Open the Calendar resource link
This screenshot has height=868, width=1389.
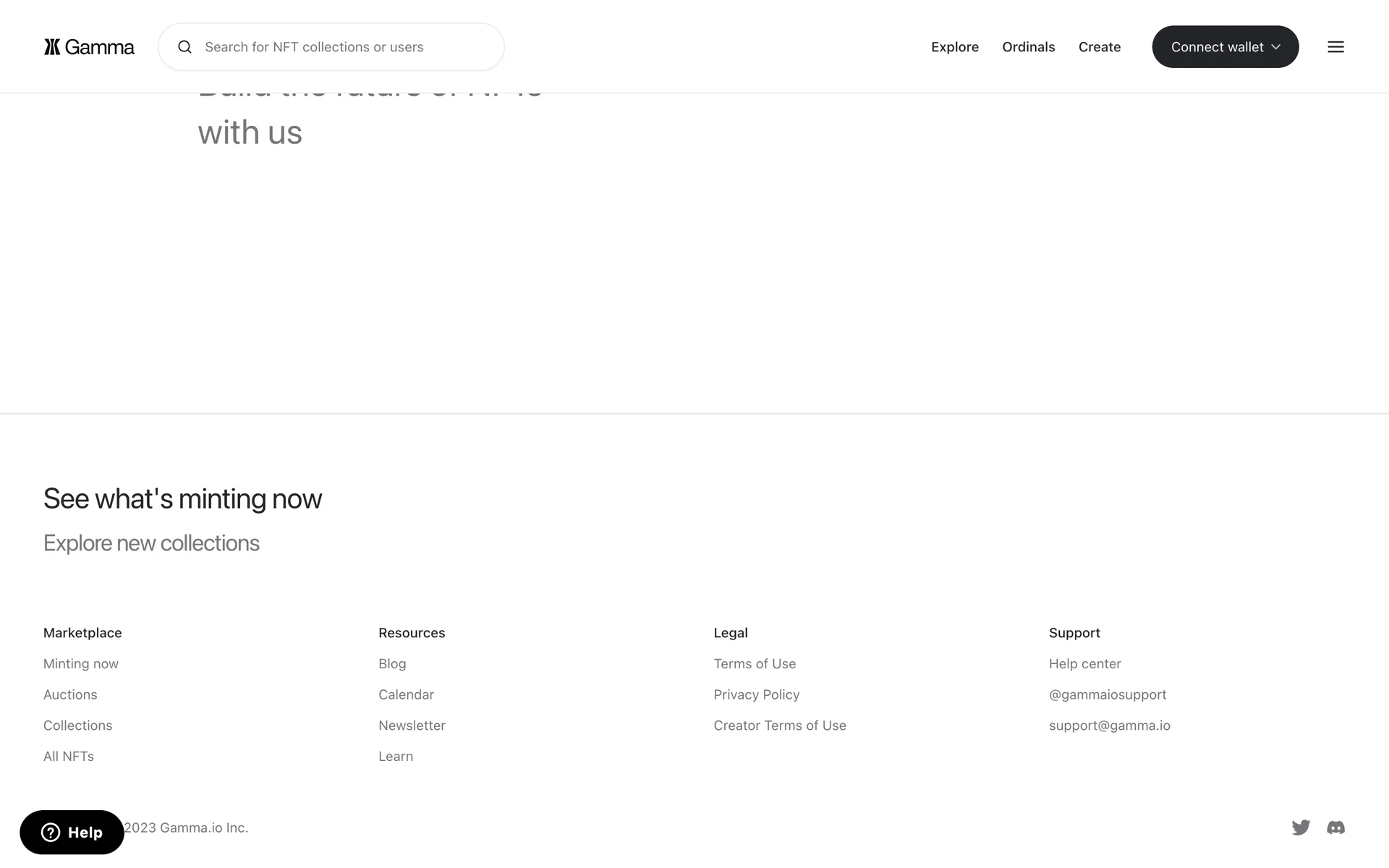coord(406,695)
